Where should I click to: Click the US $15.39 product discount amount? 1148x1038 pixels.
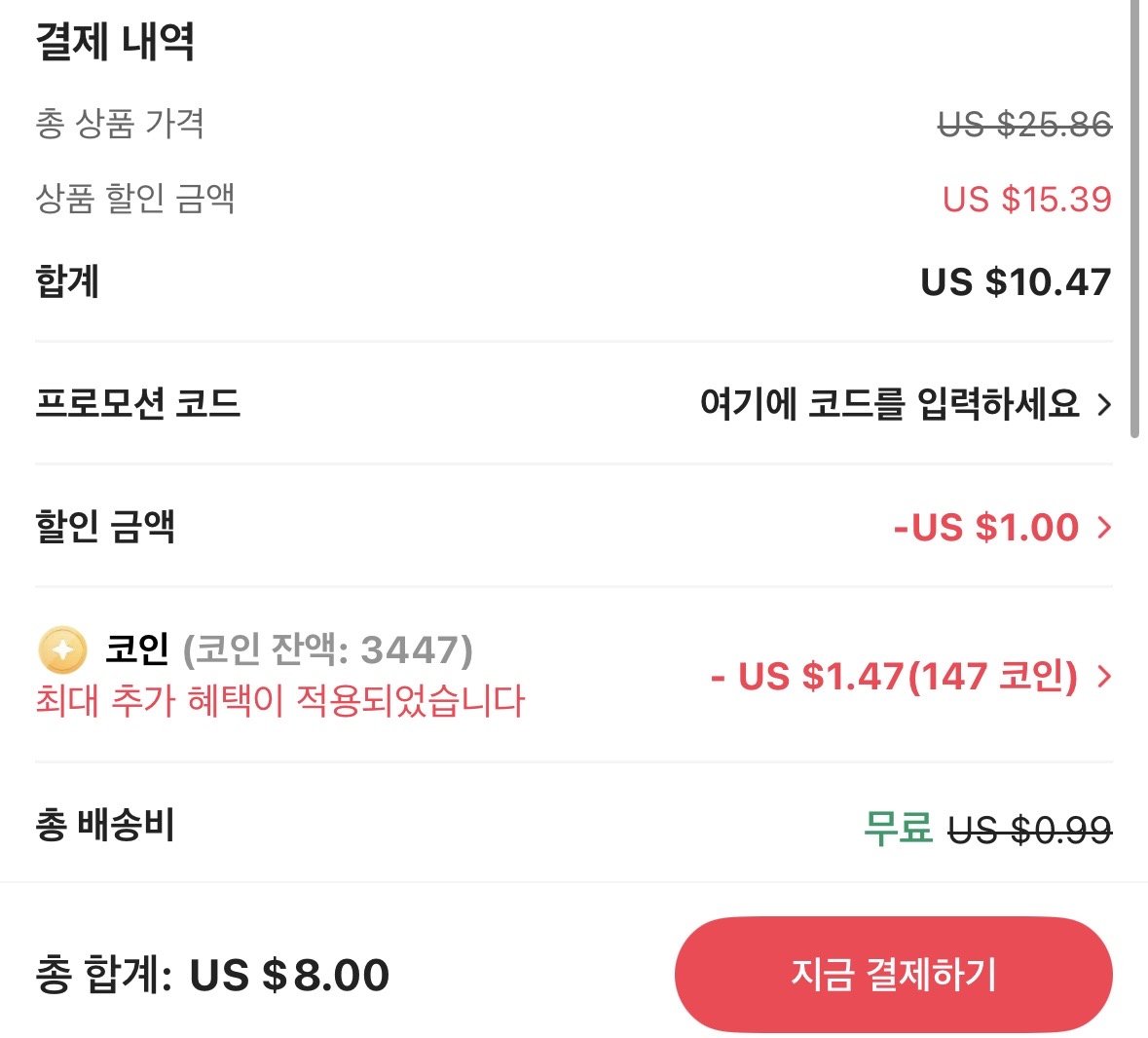pos(1028,200)
